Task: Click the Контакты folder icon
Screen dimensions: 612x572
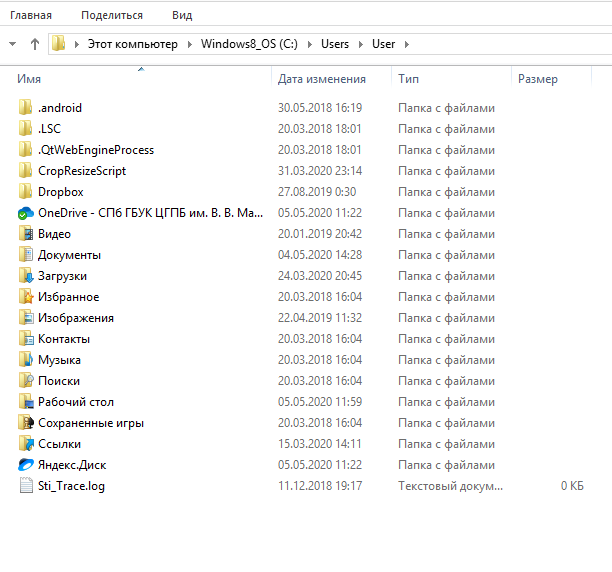Action: [x=26, y=339]
